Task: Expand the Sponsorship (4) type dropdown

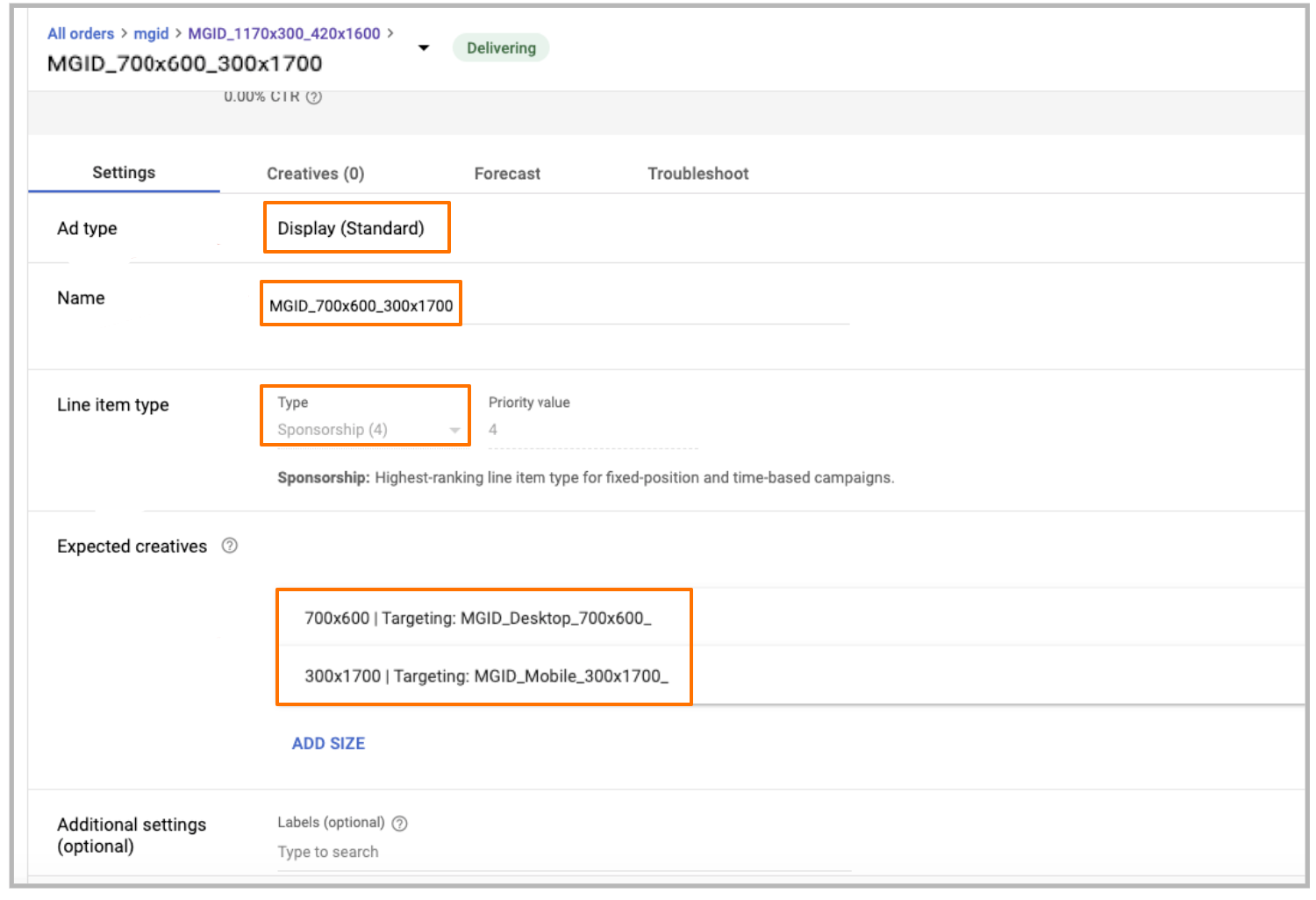Action: [x=454, y=430]
